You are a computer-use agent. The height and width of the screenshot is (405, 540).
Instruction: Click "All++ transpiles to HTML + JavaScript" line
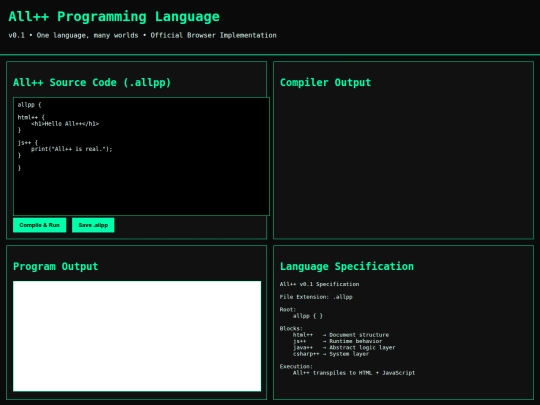click(354, 373)
